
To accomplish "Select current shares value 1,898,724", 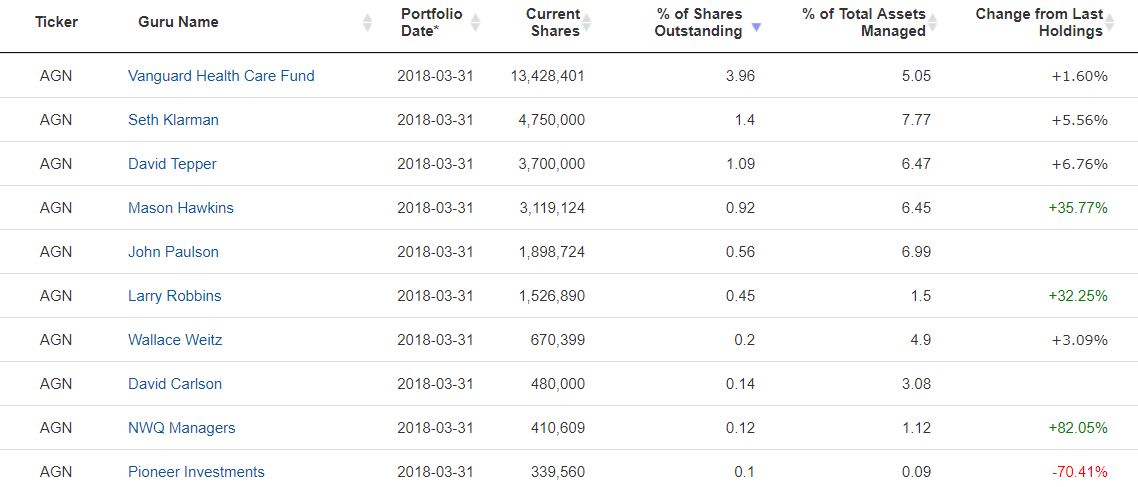I will [552, 252].
